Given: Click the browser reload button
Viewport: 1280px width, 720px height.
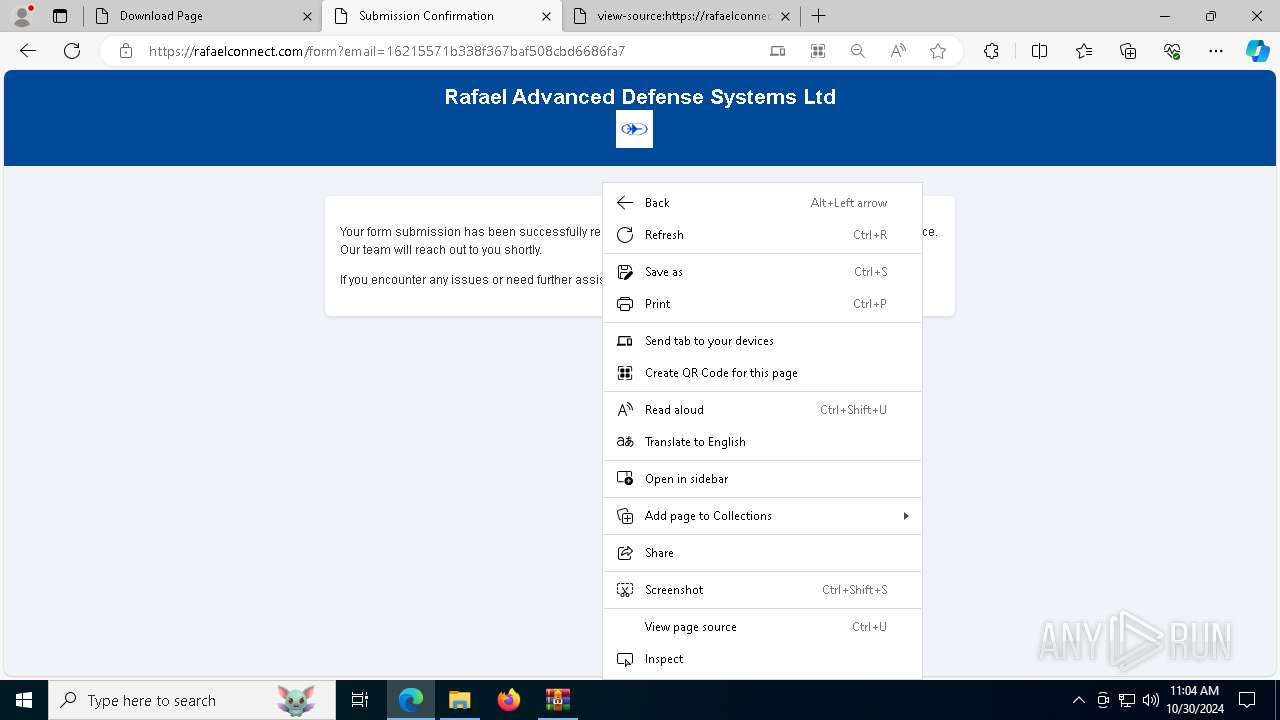Looking at the screenshot, I should 72,51.
